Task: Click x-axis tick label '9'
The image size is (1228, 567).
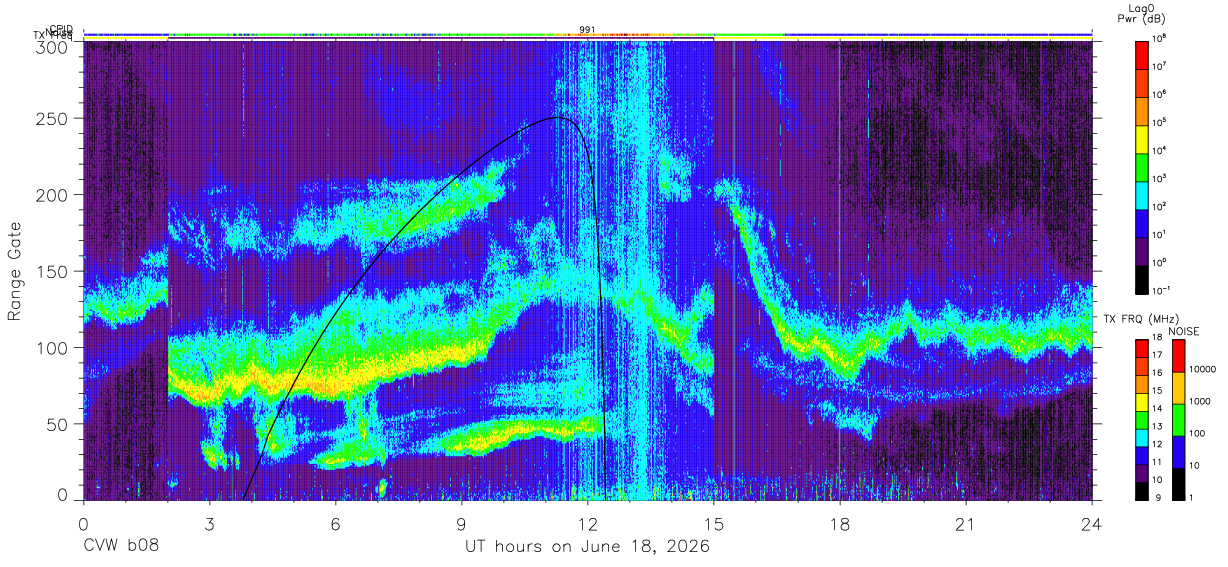Action: (x=462, y=524)
